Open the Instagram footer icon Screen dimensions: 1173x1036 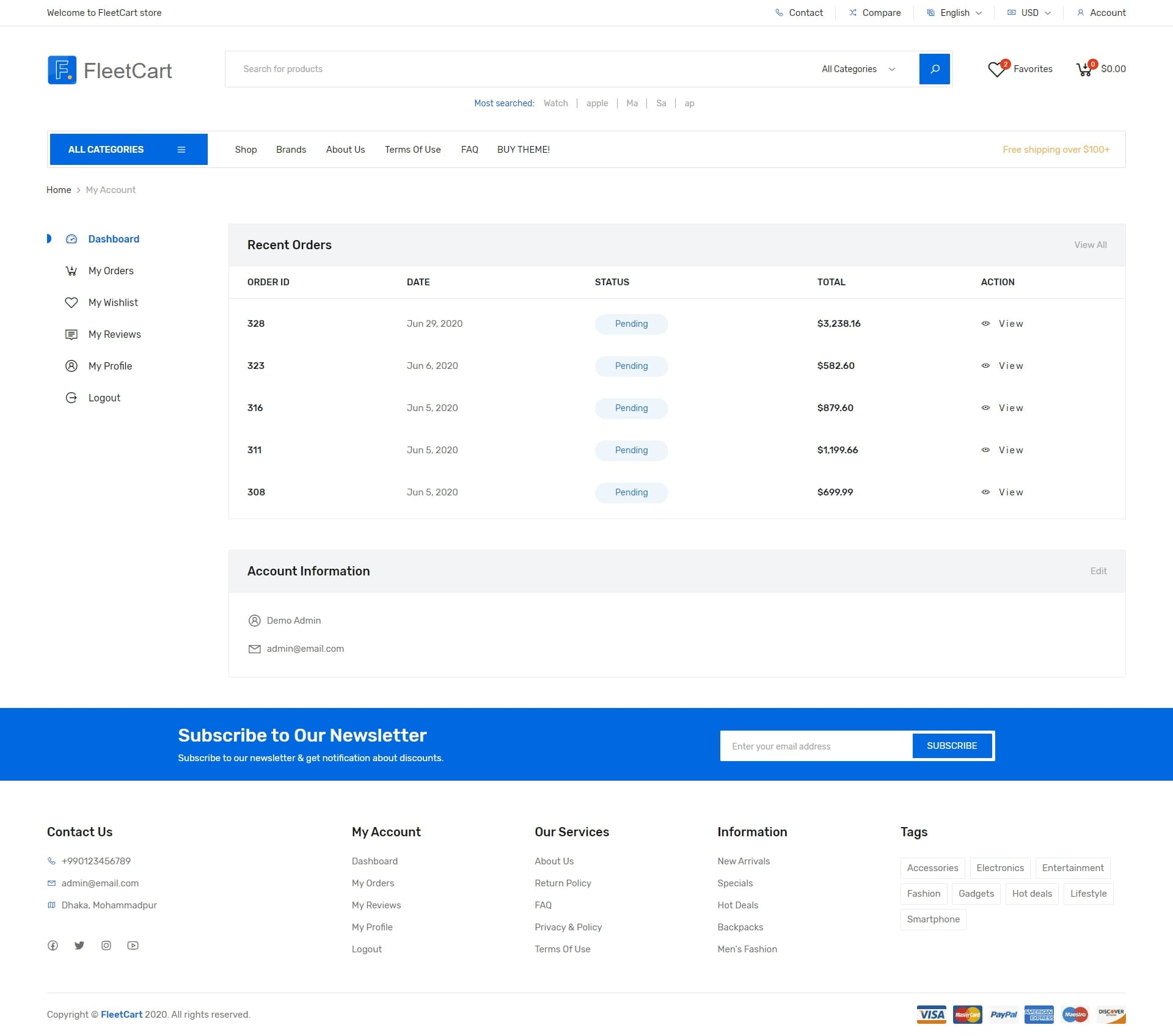point(106,946)
